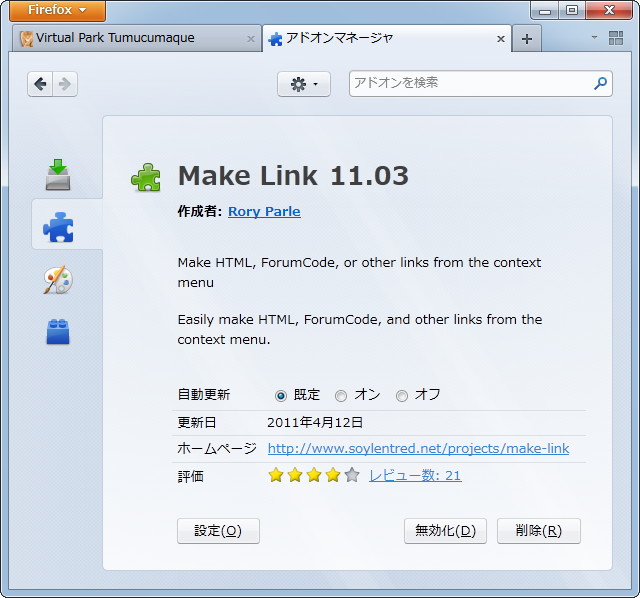Select the オフ auto-update radio button
Viewport: 640px width, 598px height.
tap(402, 396)
